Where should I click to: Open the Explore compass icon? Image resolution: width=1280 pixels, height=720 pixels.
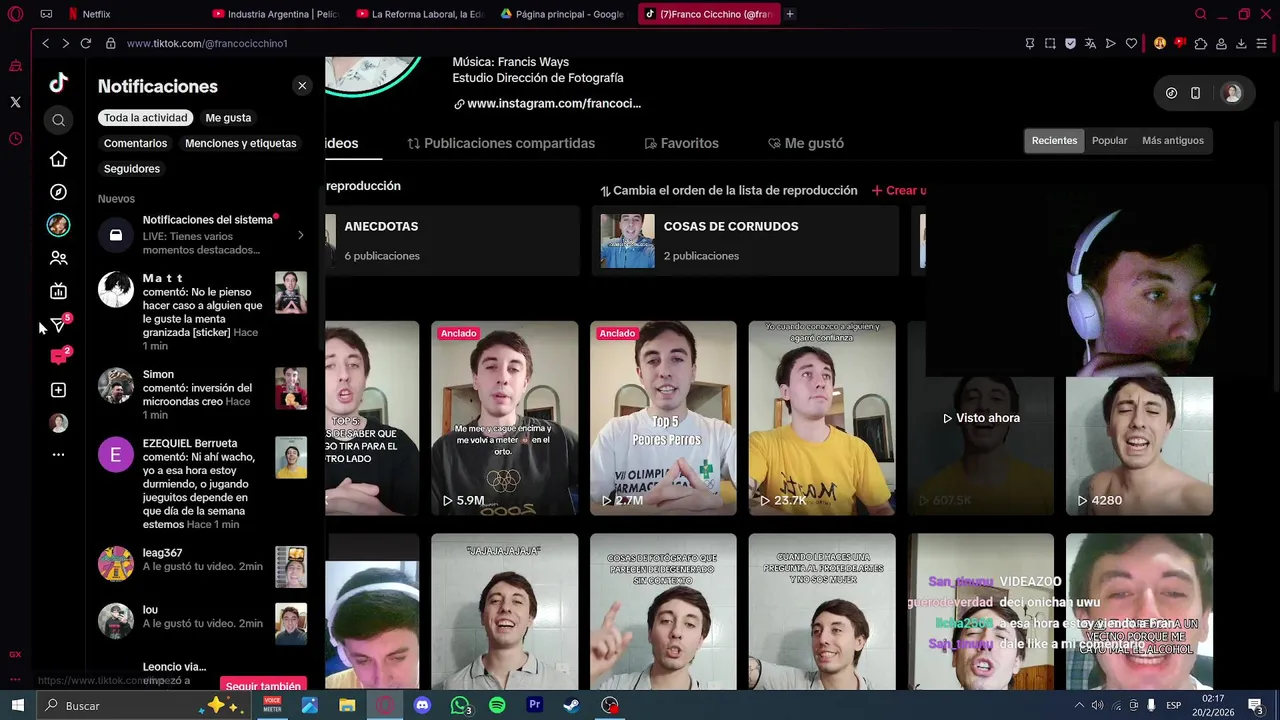point(58,192)
